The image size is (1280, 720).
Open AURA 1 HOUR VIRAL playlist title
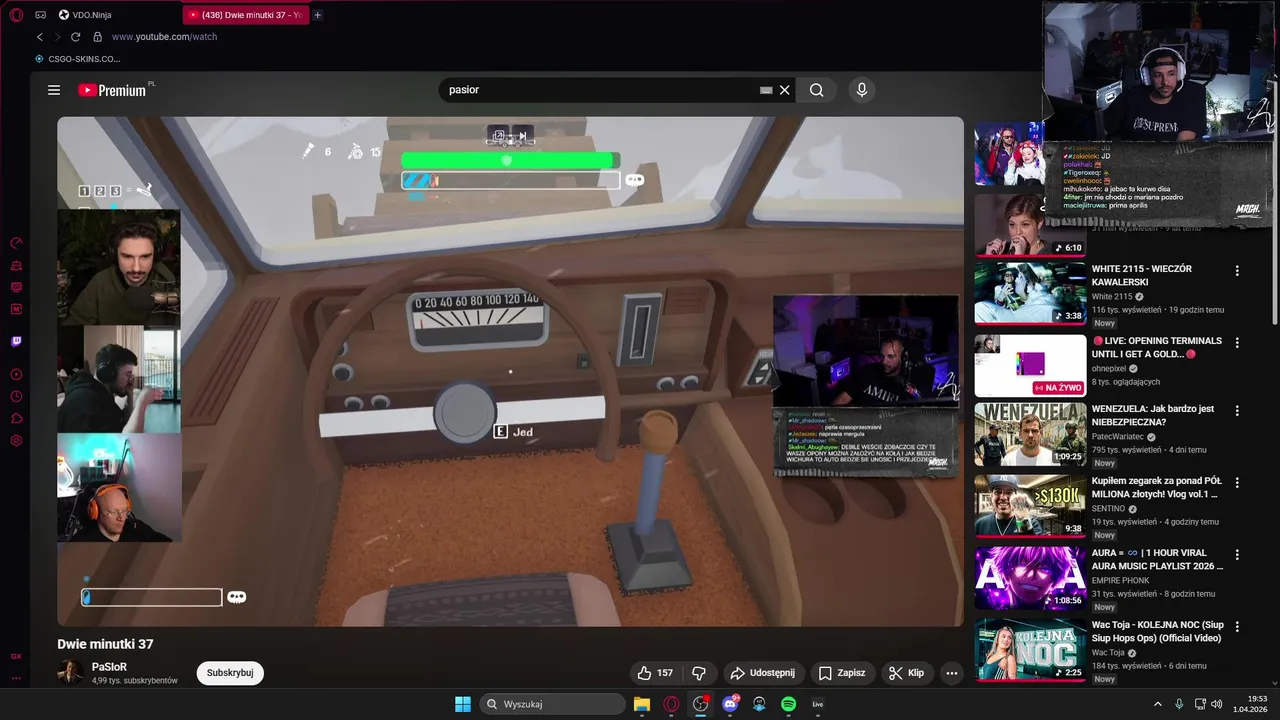tap(1157, 559)
